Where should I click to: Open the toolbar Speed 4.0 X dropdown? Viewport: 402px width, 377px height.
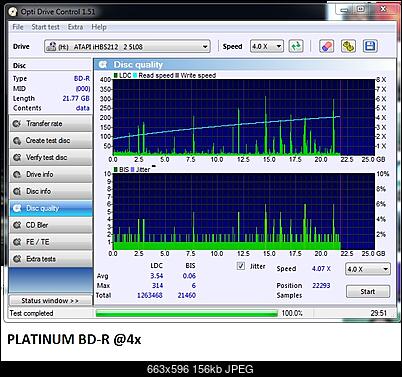[267, 47]
